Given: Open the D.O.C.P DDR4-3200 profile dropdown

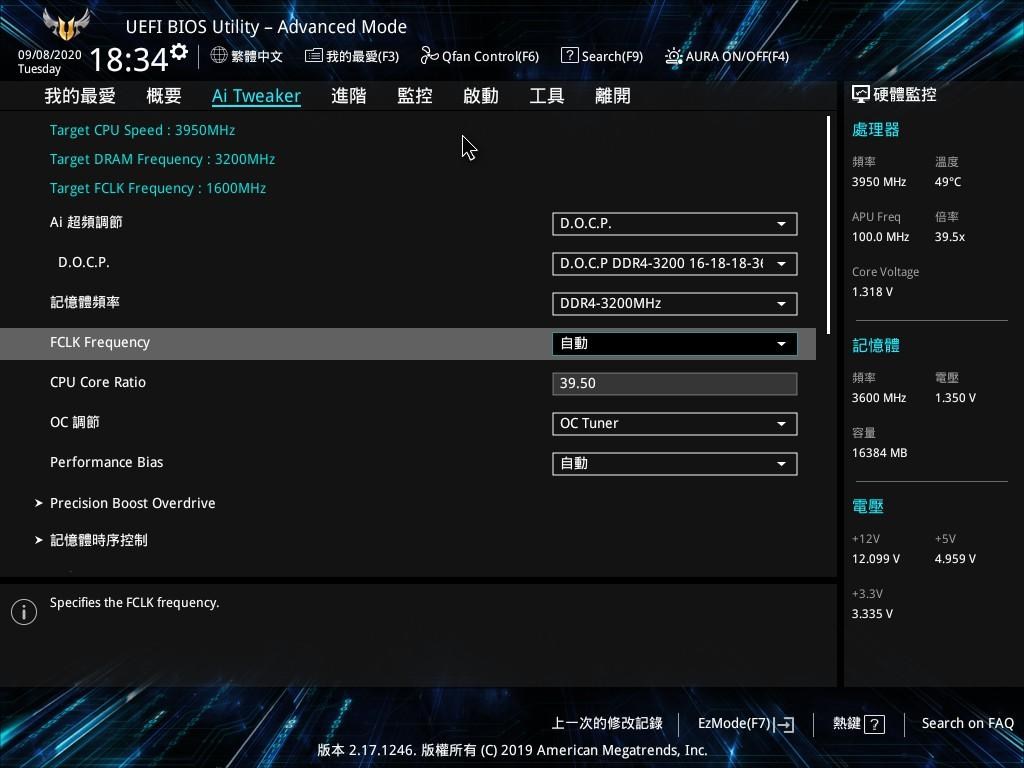Looking at the screenshot, I should (675, 264).
